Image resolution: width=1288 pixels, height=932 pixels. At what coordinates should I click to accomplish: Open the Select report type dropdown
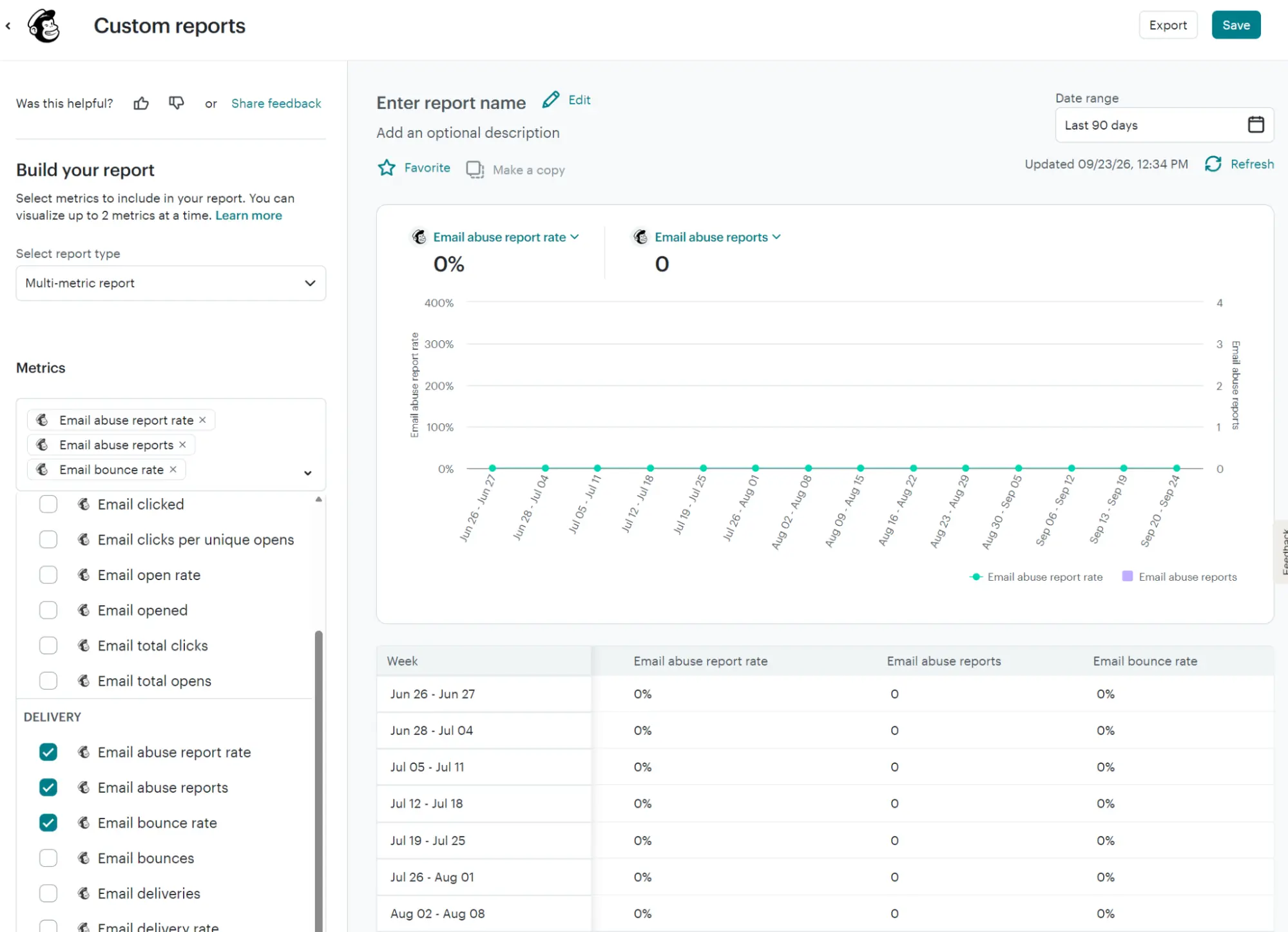point(171,283)
